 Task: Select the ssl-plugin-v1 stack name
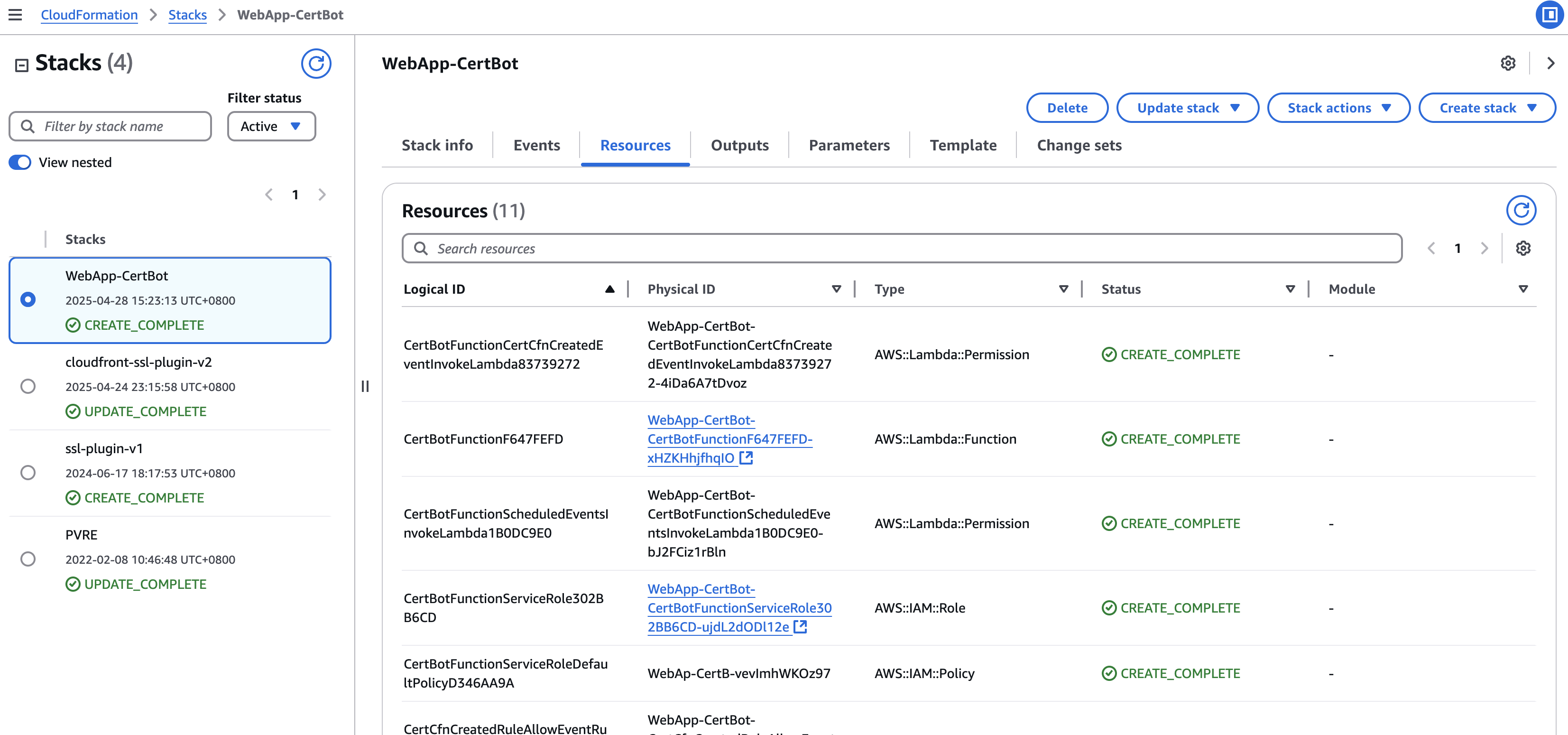(x=104, y=449)
